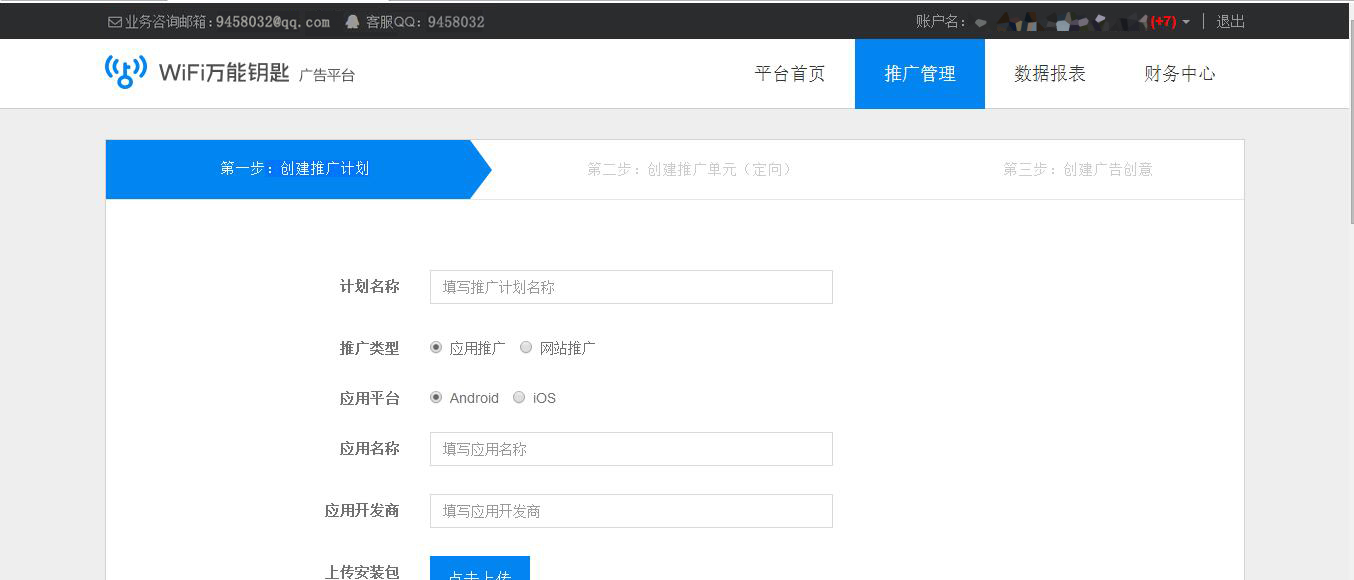Click the (+7) notification indicator
The width and height of the screenshot is (1354, 580).
coord(1164,20)
